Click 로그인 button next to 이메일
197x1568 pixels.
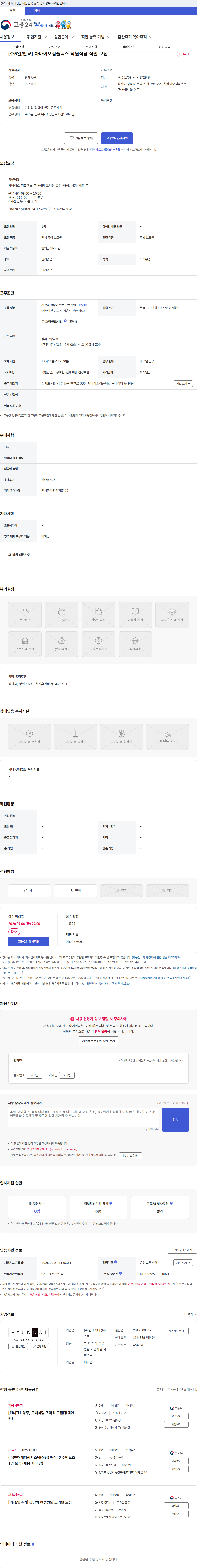coord(67,1075)
